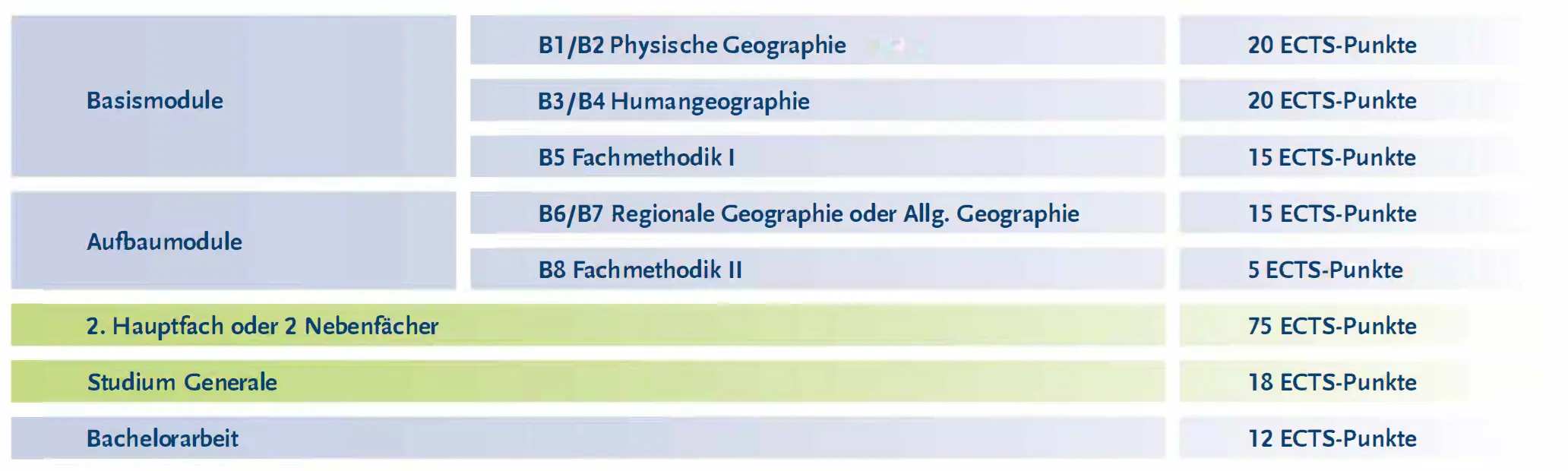Image resolution: width=1568 pixels, height=471 pixels.
Task: Select the Studium Generale bar
Action: 182,382
